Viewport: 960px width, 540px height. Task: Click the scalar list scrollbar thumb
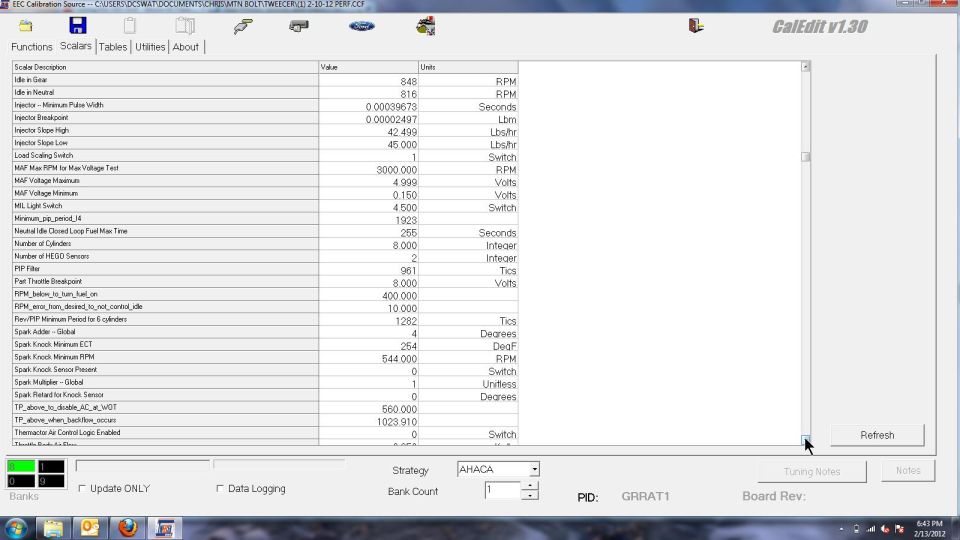tap(806, 157)
